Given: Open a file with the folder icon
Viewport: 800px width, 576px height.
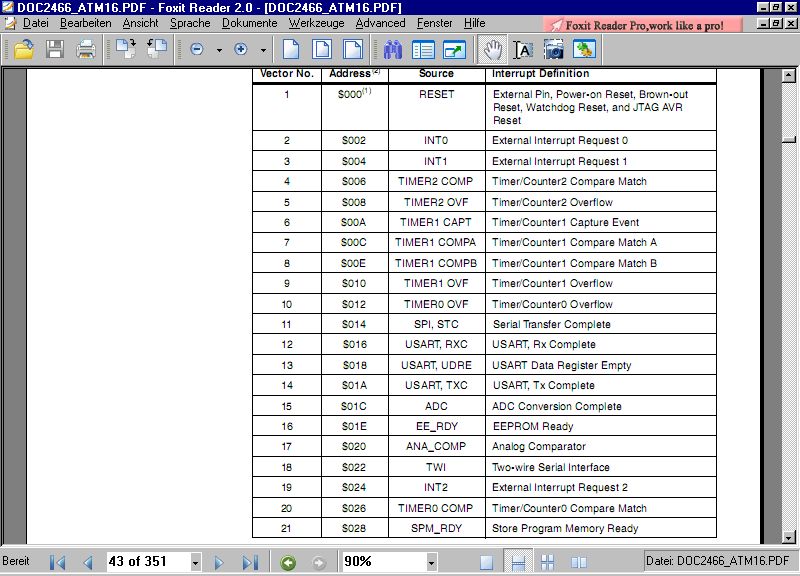Looking at the screenshot, I should (x=23, y=49).
